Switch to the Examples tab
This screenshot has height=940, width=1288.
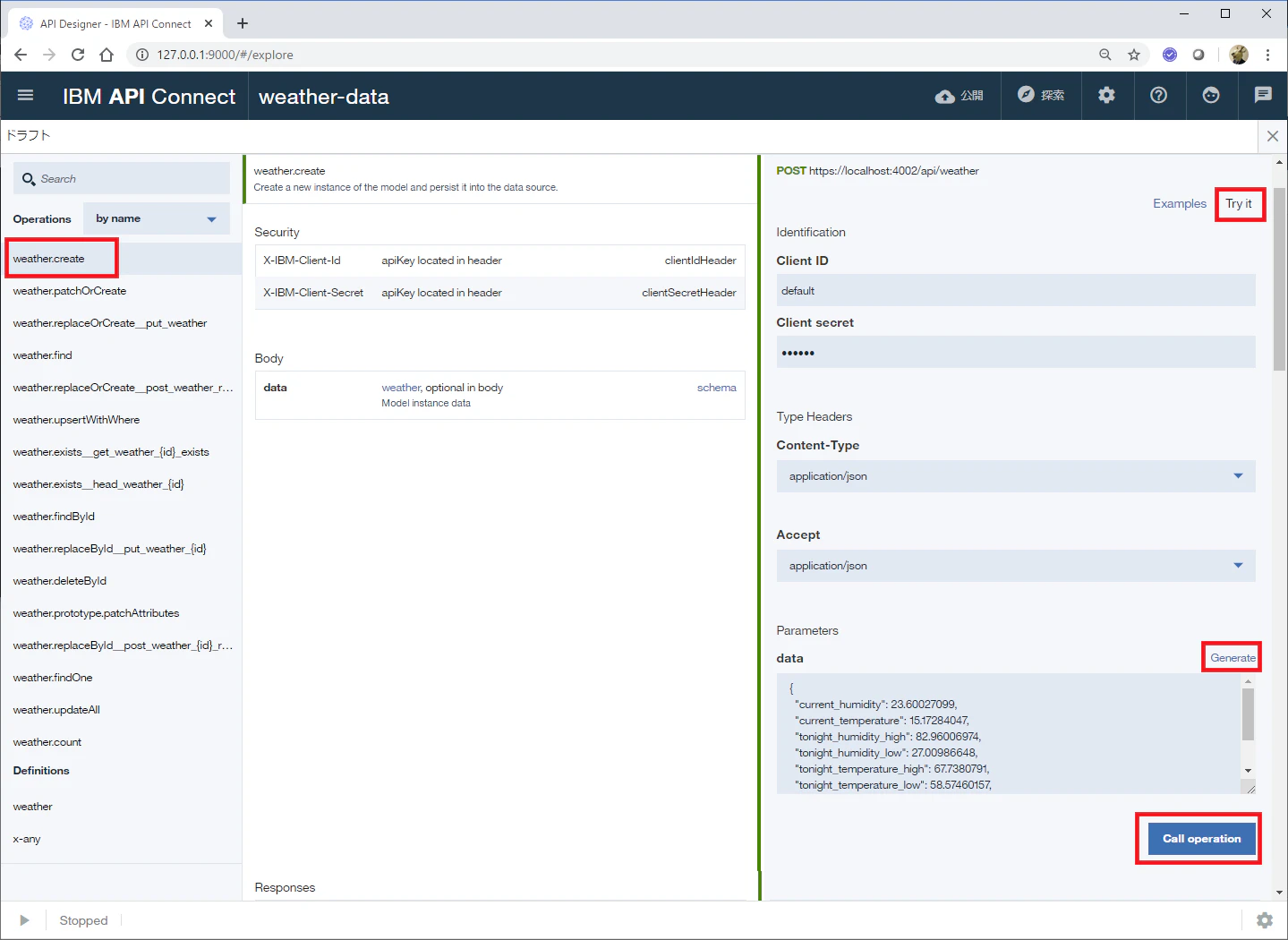[x=1180, y=204]
